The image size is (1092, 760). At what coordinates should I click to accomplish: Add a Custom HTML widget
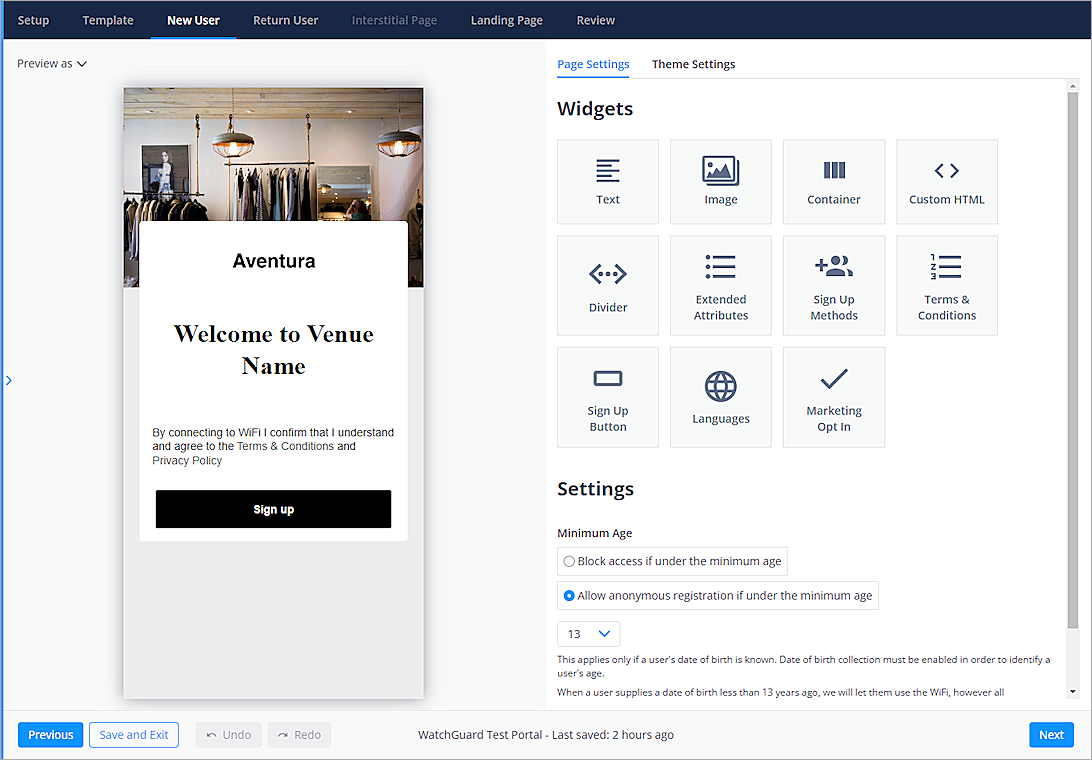946,181
